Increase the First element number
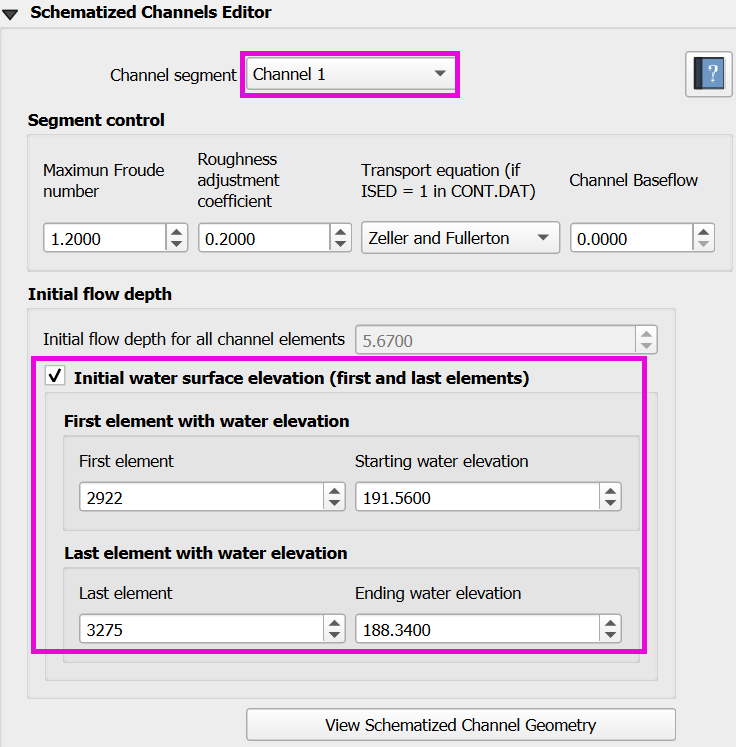 click(335, 491)
